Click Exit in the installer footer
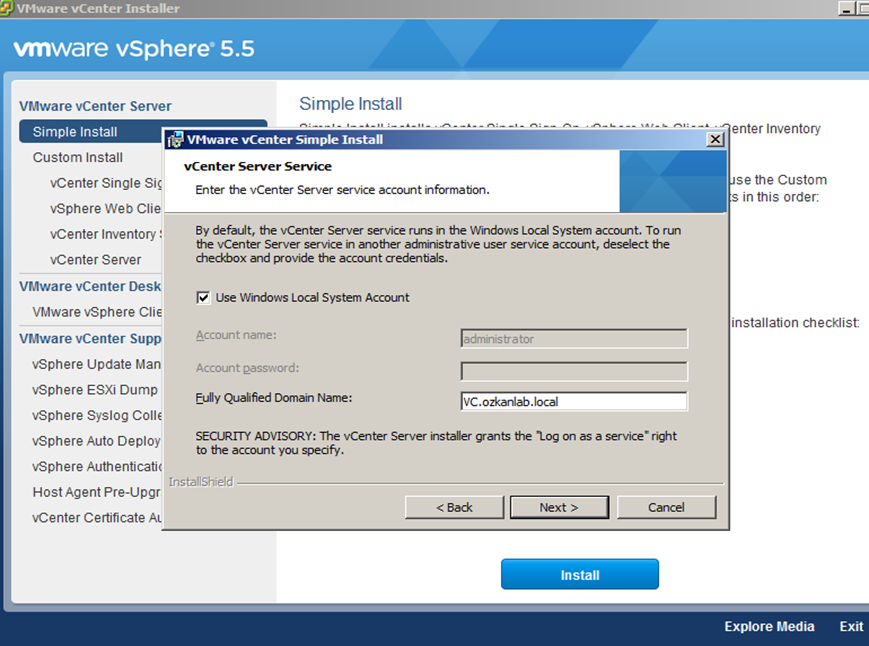Screen dimensions: 869x646 [851, 627]
